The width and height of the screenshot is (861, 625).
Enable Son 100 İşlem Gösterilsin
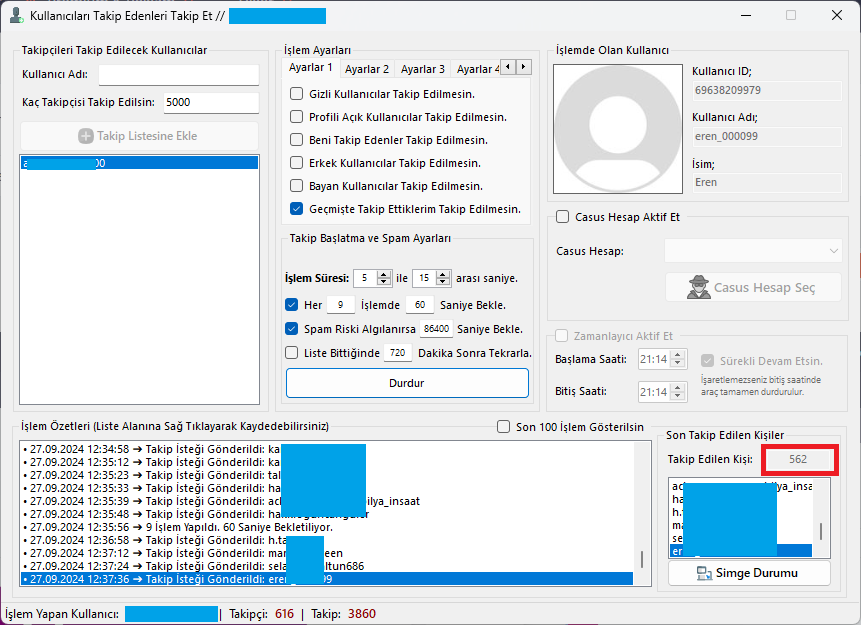click(x=504, y=427)
